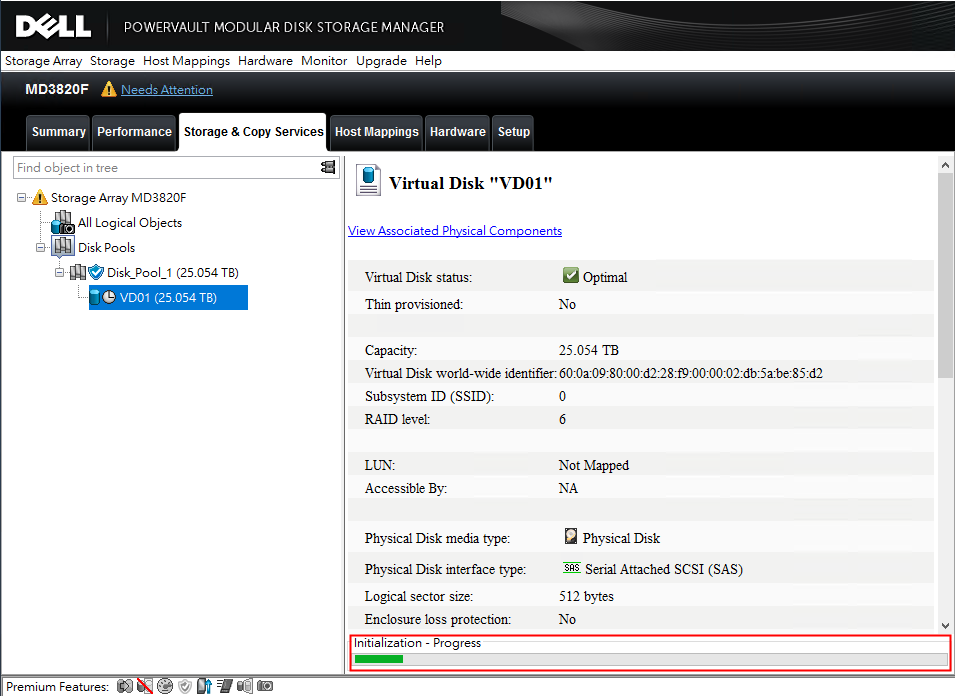Image resolution: width=955 pixels, height=696 pixels.
Task: Click the Needs Attention warning icon
Action: click(x=109, y=89)
